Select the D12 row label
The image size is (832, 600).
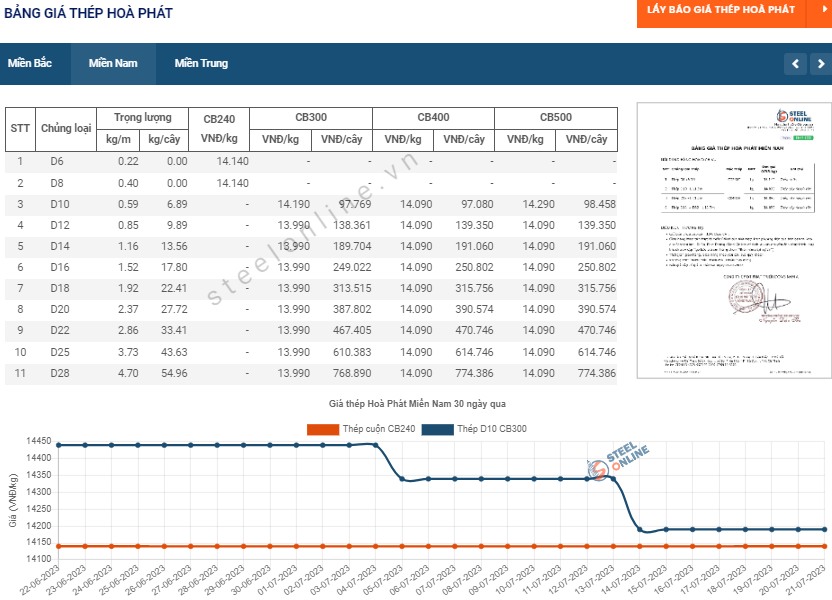click(59, 225)
